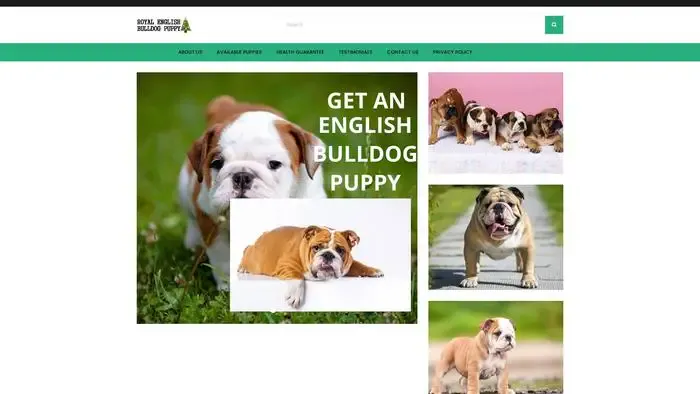This screenshot has height=394, width=700.
Task: Open the Privacy Policy page
Action: 452,52
